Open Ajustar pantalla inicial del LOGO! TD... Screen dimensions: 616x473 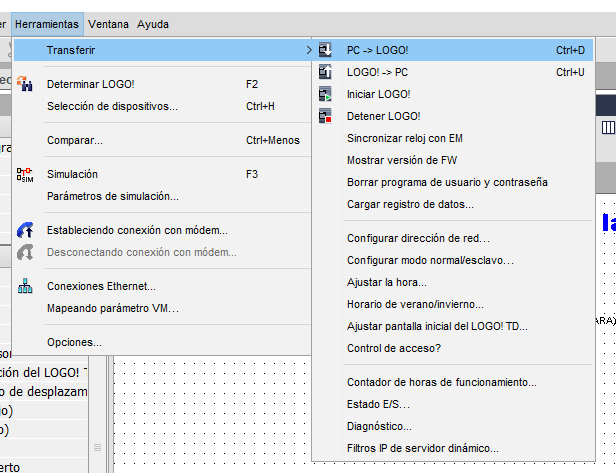coord(453,326)
